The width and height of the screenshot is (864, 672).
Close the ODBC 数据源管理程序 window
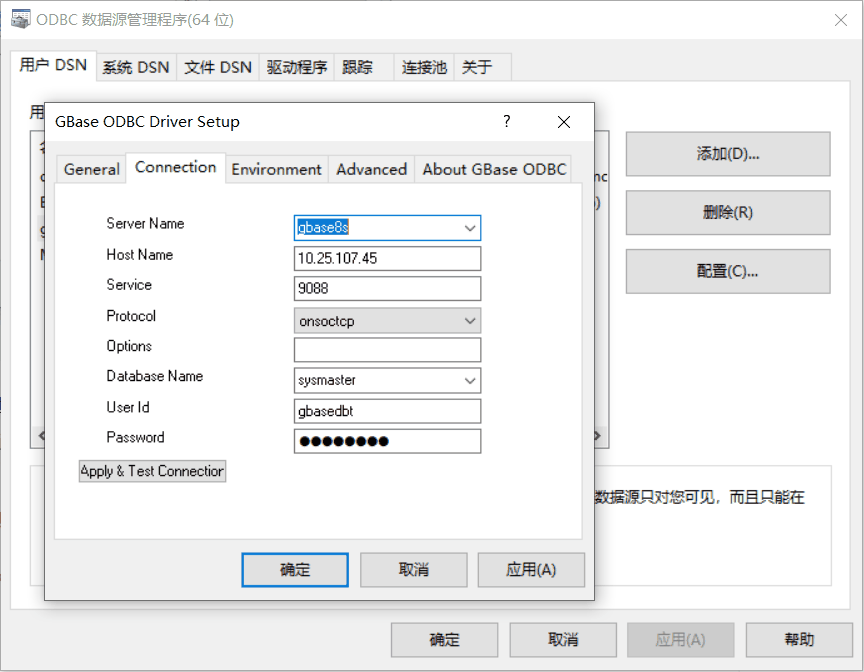841,20
